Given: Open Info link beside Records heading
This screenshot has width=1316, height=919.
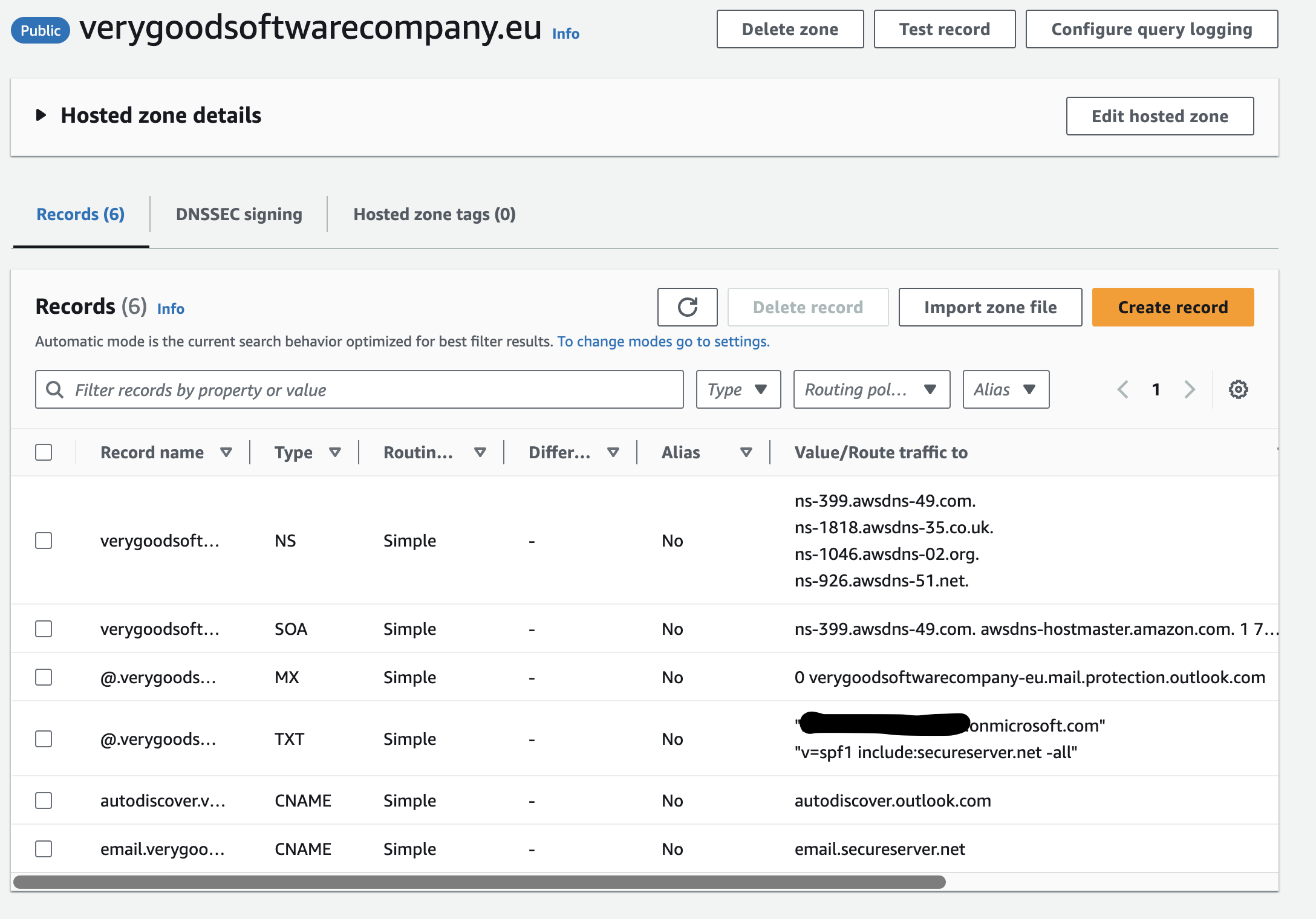Looking at the screenshot, I should tap(171, 308).
